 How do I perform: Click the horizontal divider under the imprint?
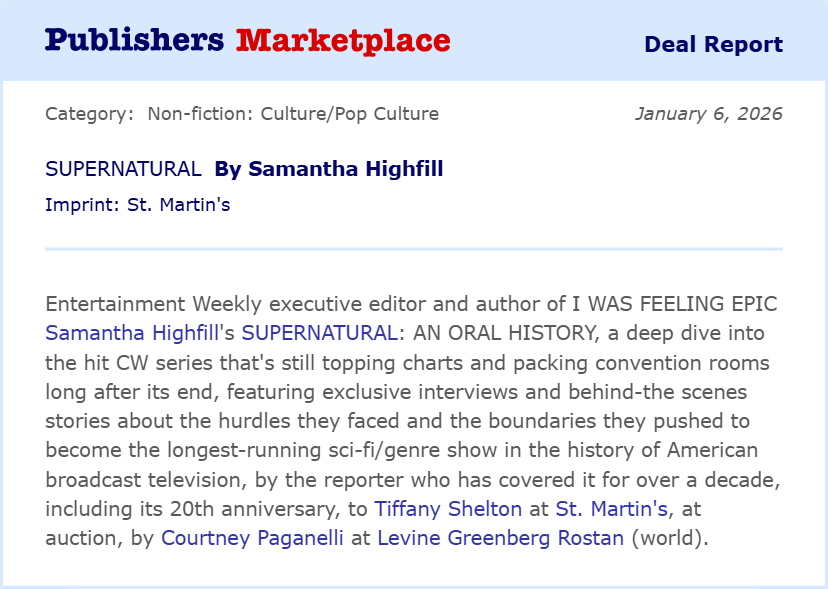pos(414,248)
